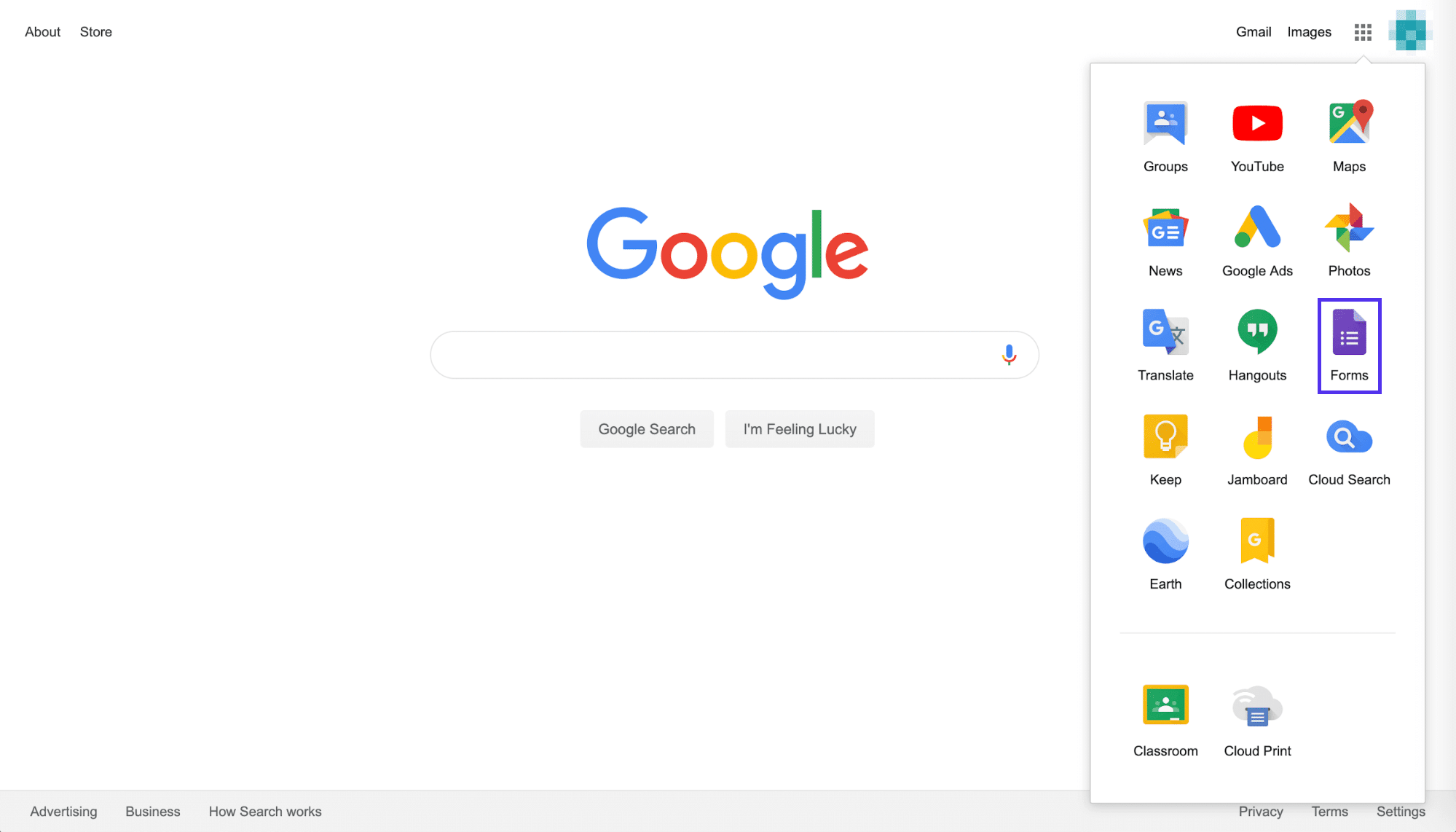Open Google Earth app
The width and height of the screenshot is (1456, 832).
click(1166, 551)
